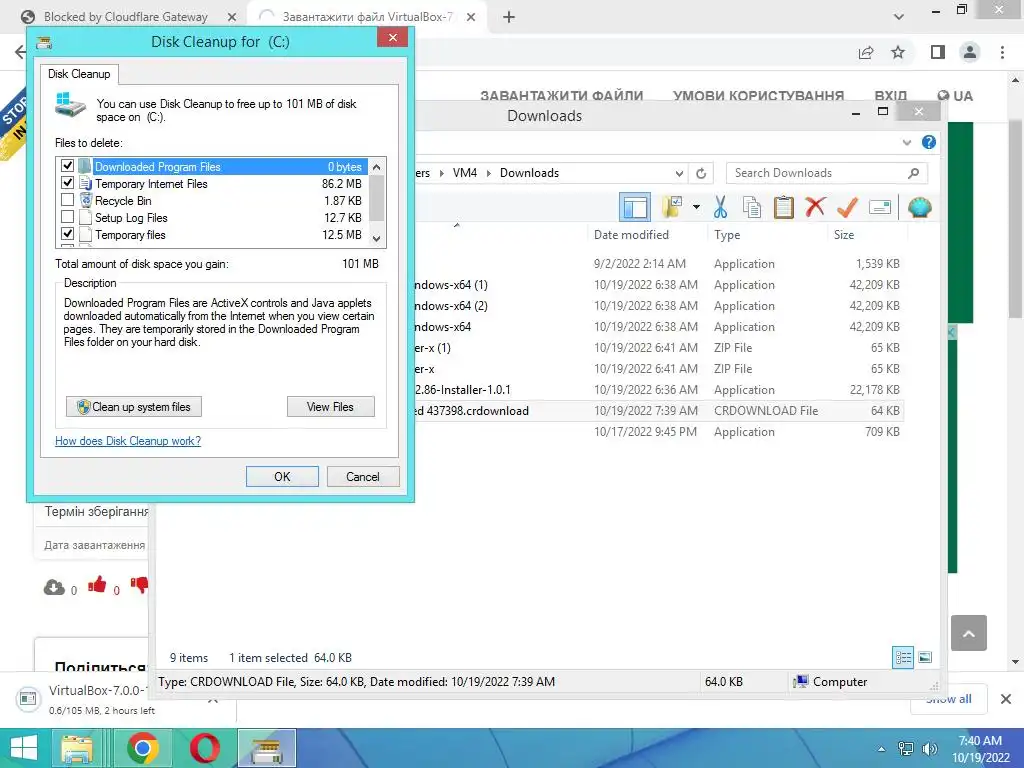Click the Copy icon in Downloads toolbar
The height and width of the screenshot is (768, 1024).
click(752, 208)
